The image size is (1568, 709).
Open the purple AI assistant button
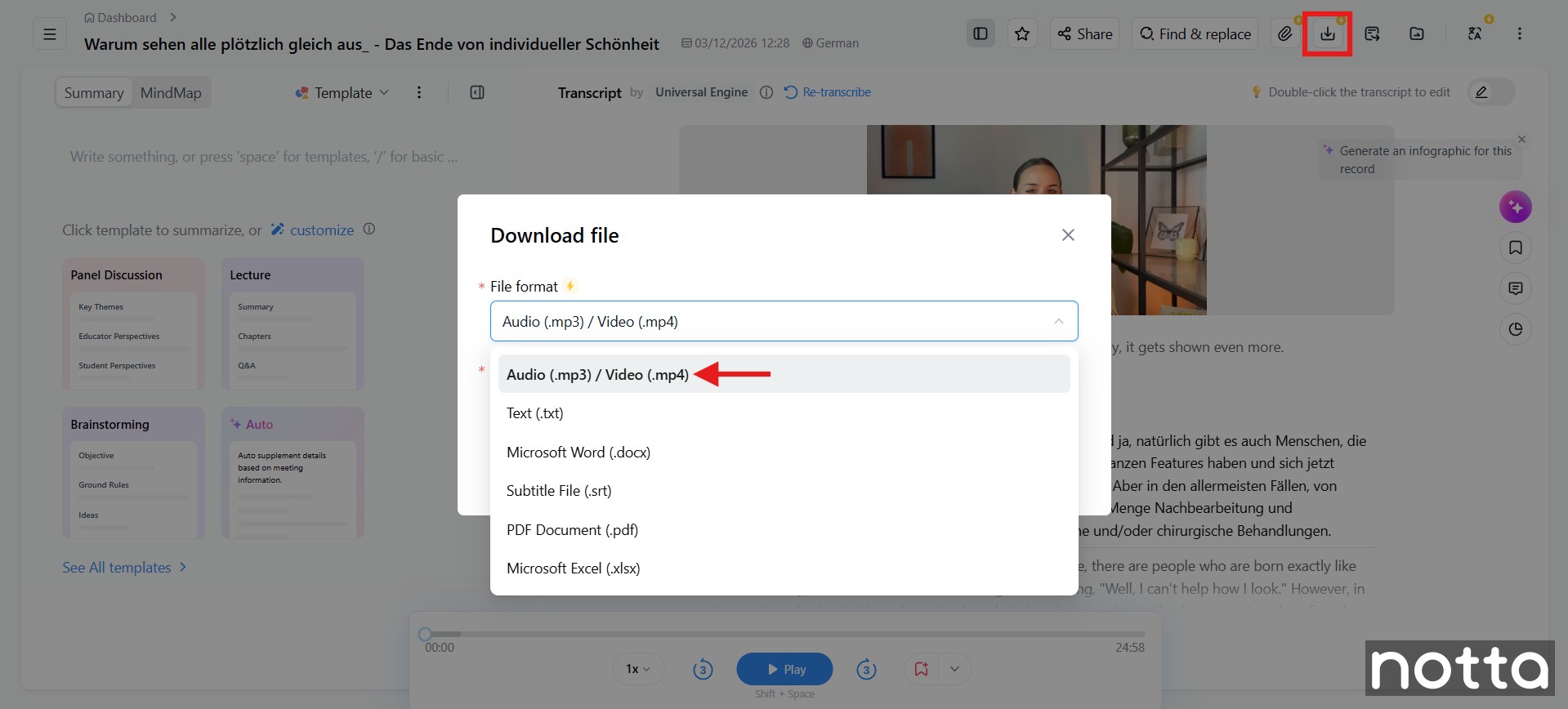(x=1515, y=207)
